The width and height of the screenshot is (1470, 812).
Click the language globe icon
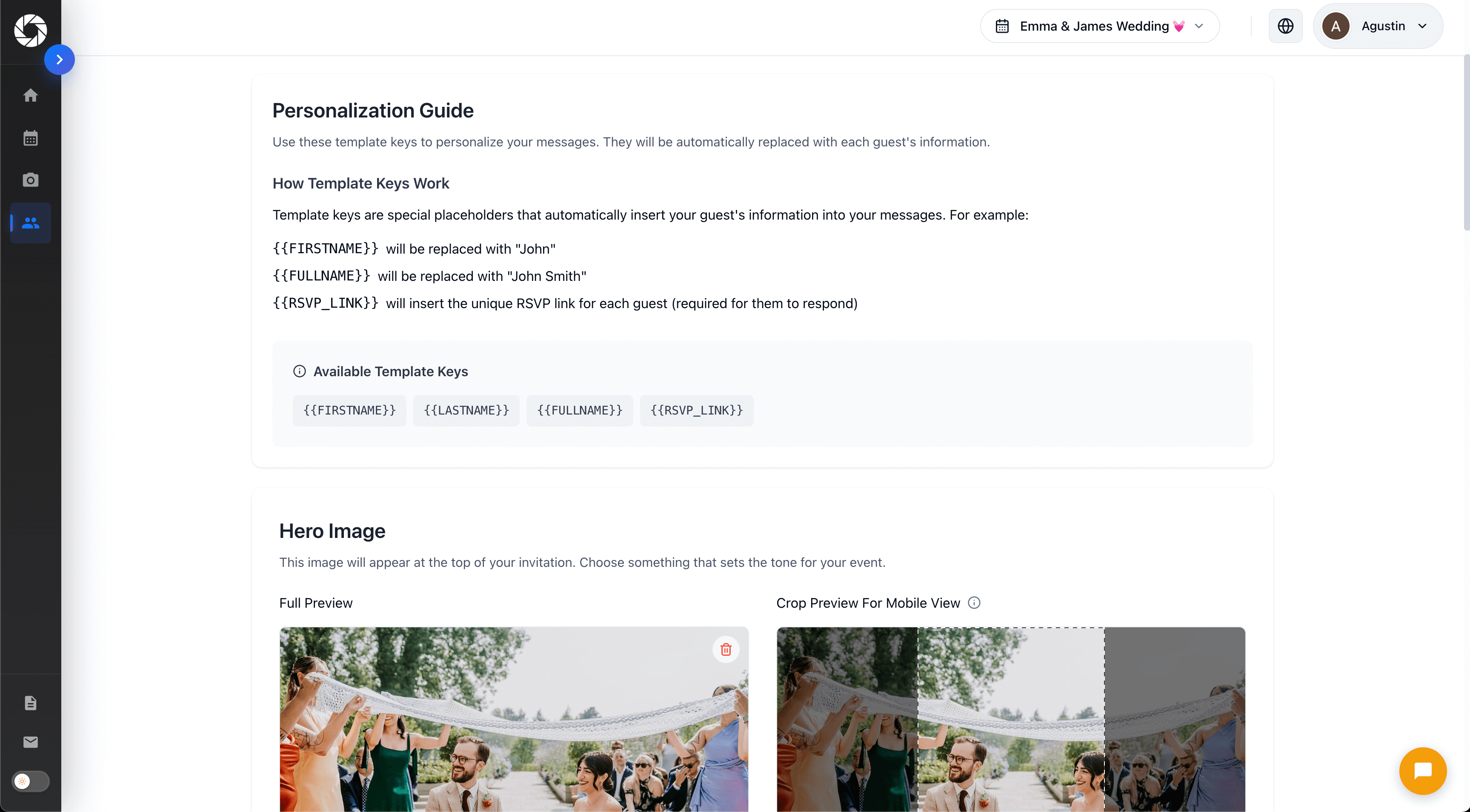point(1285,26)
